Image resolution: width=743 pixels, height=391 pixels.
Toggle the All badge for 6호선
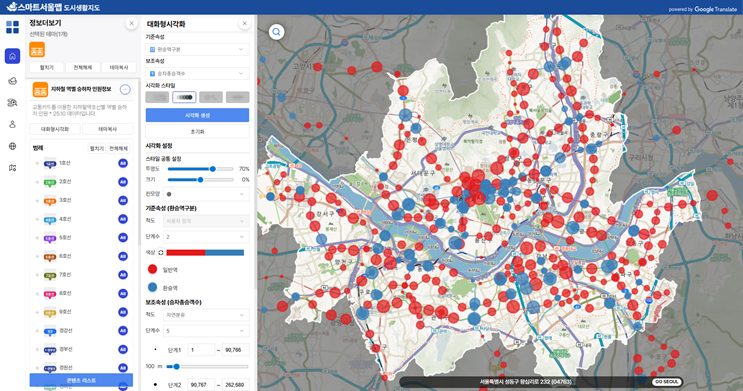coord(123,256)
